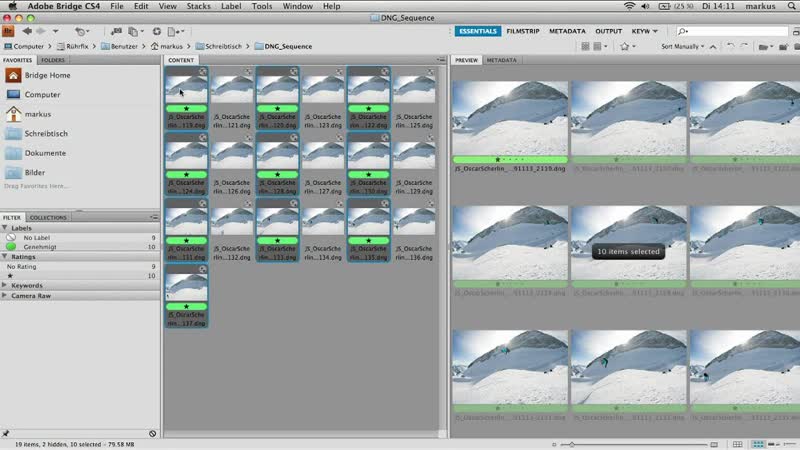The height and width of the screenshot is (450, 800).
Task: Switch to the METADATA workspace
Action: tap(567, 31)
